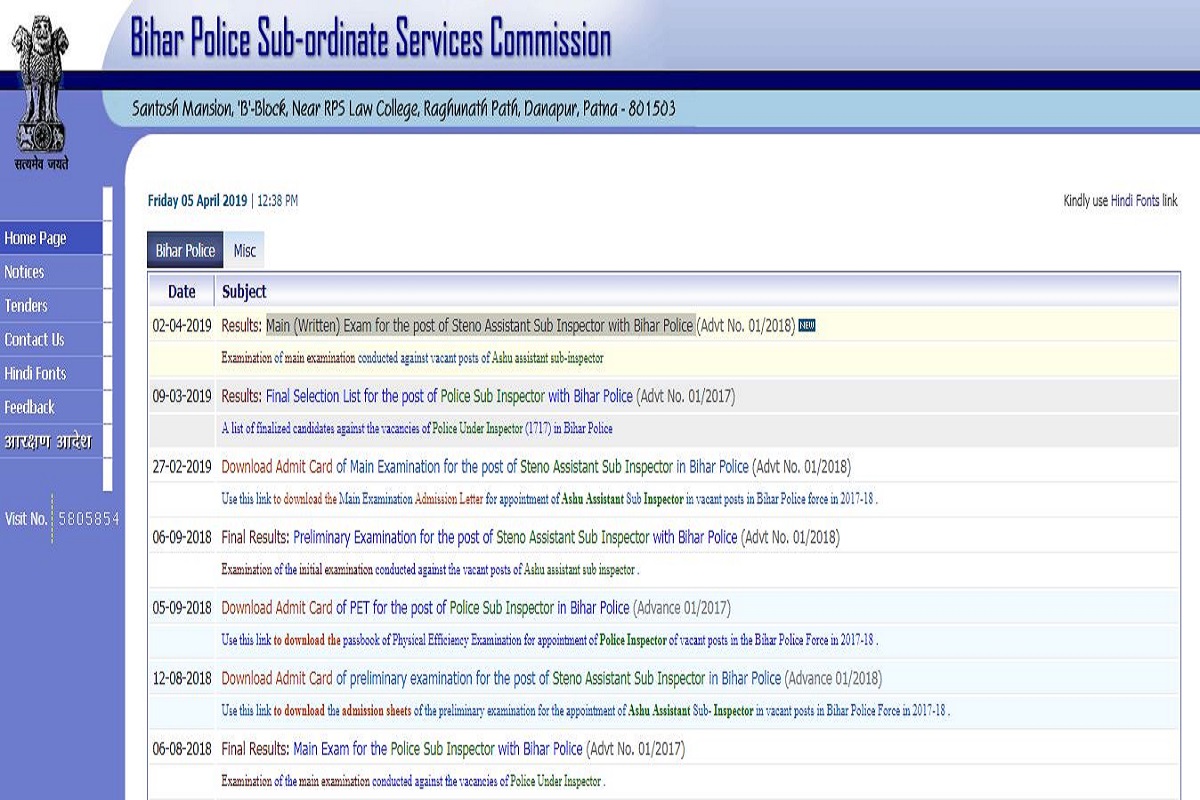Click description of initial examination Ashu assistant sub inspector
The width and height of the screenshot is (1200, 800).
[x=430, y=569]
